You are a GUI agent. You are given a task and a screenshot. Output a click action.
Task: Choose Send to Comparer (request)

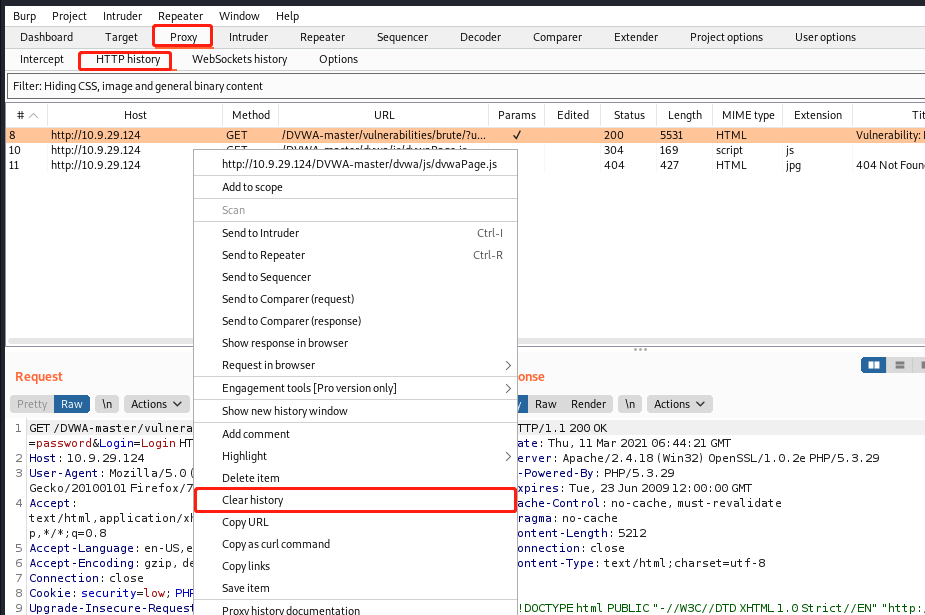(356, 299)
